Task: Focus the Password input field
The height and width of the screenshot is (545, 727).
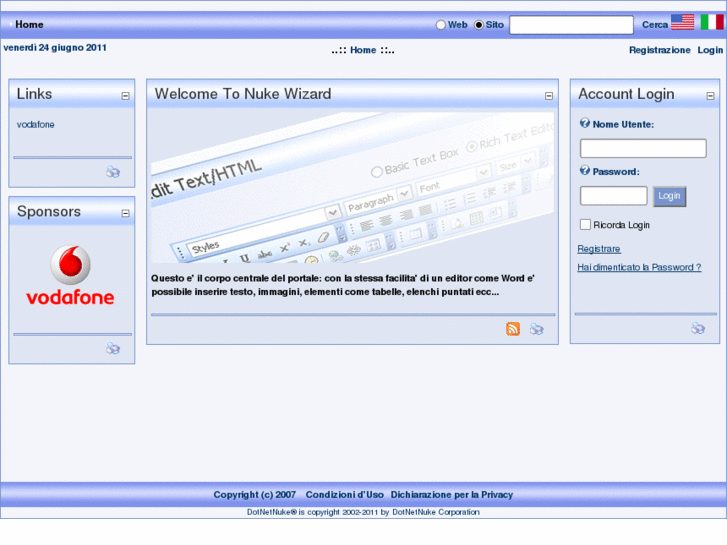Action: pos(613,196)
